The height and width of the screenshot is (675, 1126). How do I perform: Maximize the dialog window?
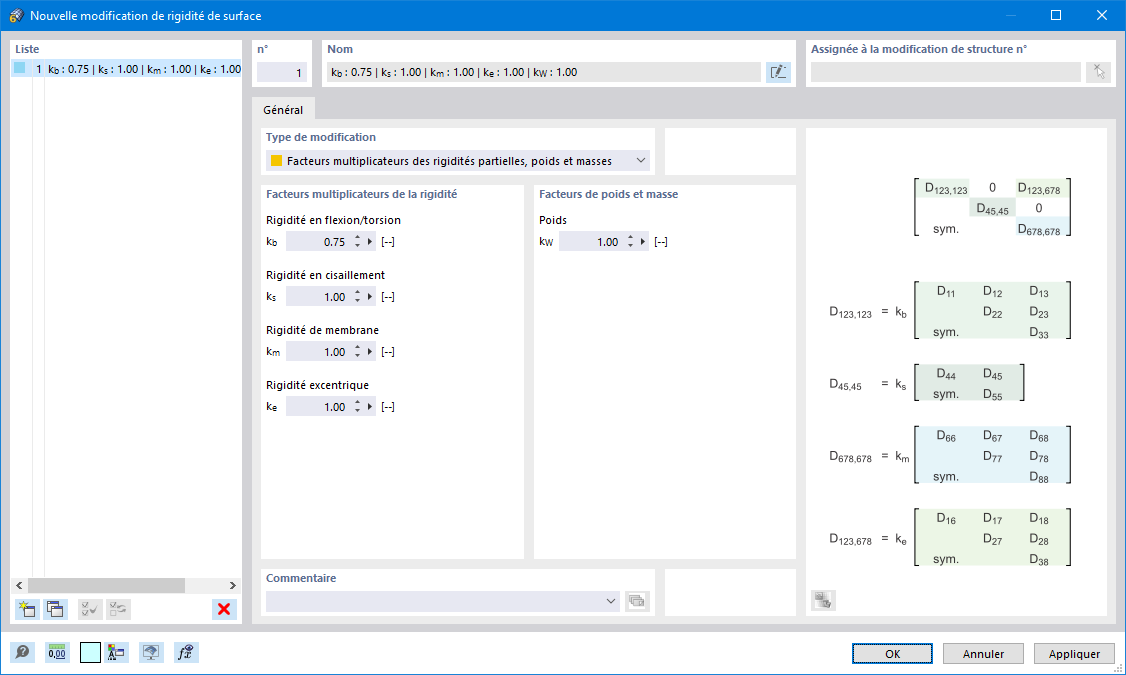[x=1056, y=15]
